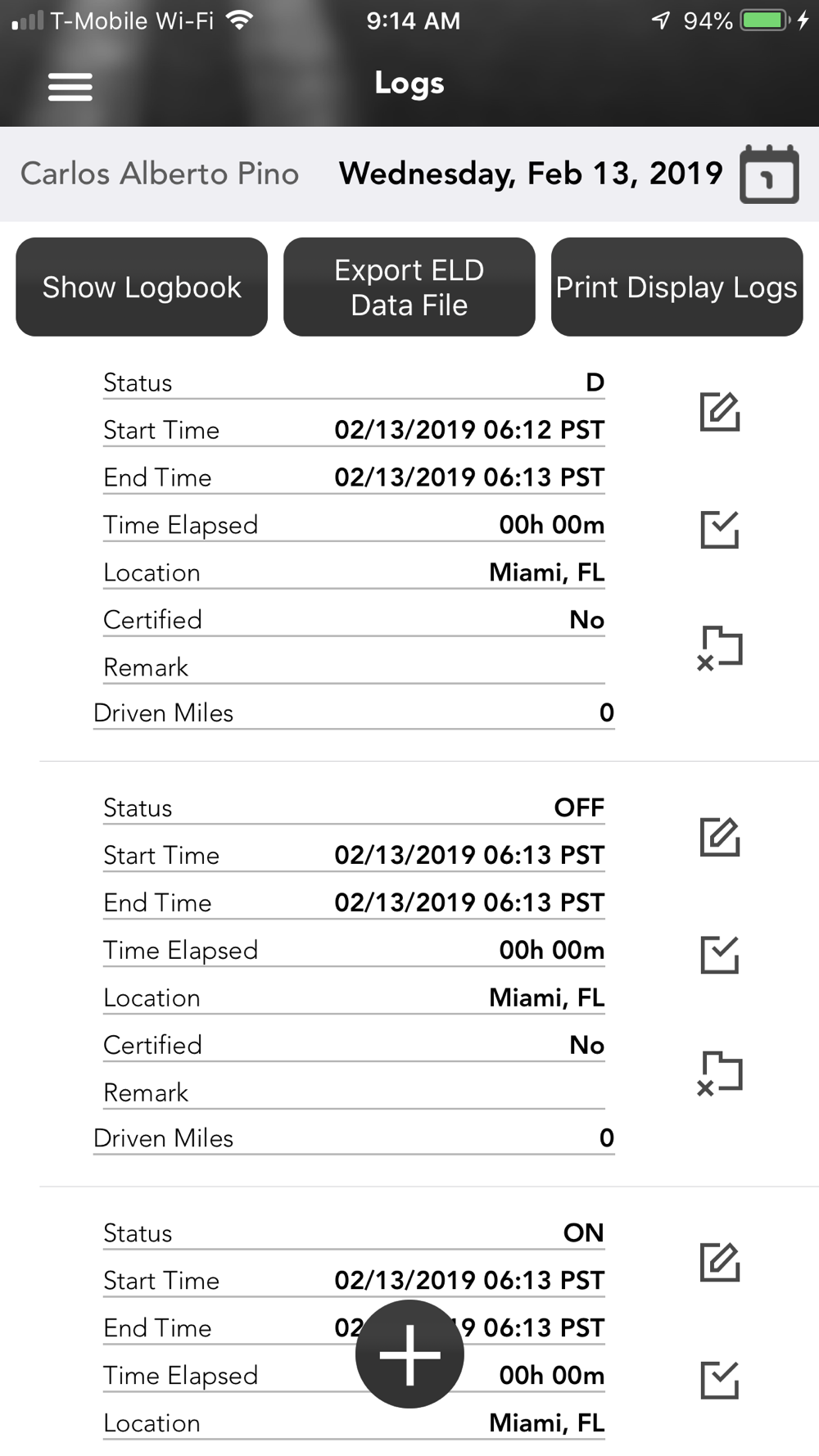Viewport: 819px width, 1456px height.
Task: Tap the plus add log button
Action: (x=409, y=1354)
